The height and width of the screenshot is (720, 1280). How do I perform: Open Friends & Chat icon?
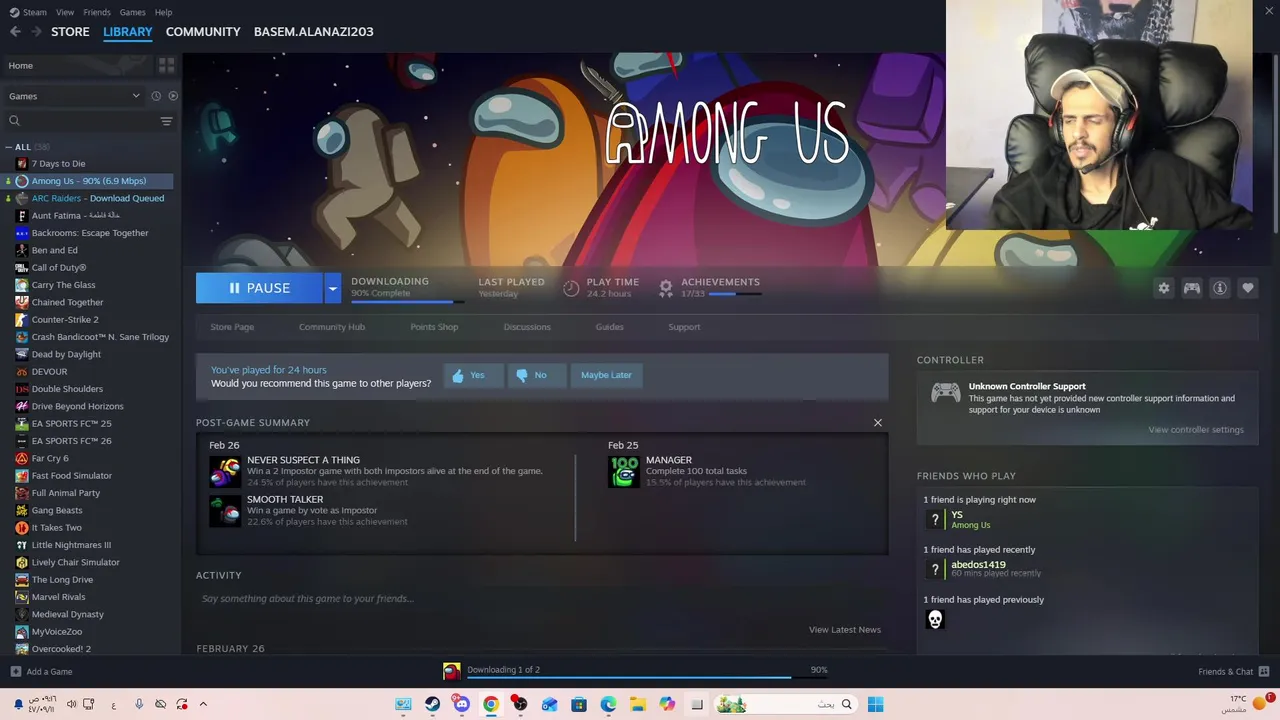(1264, 671)
